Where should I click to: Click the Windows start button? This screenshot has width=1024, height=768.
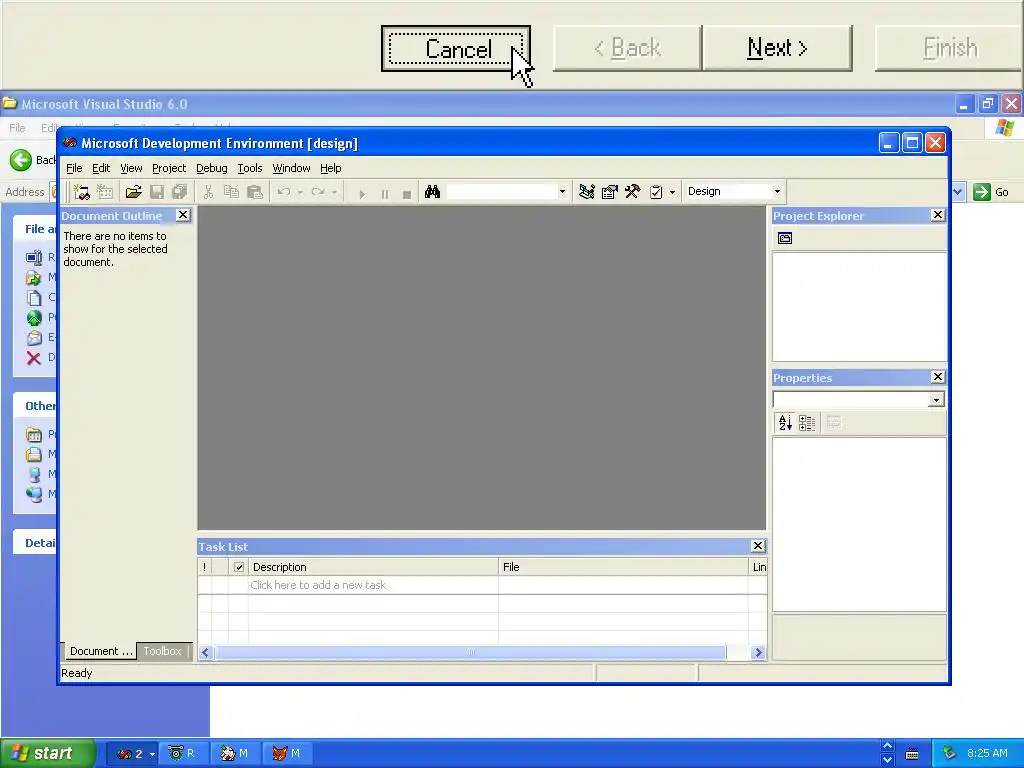pyautogui.click(x=48, y=754)
